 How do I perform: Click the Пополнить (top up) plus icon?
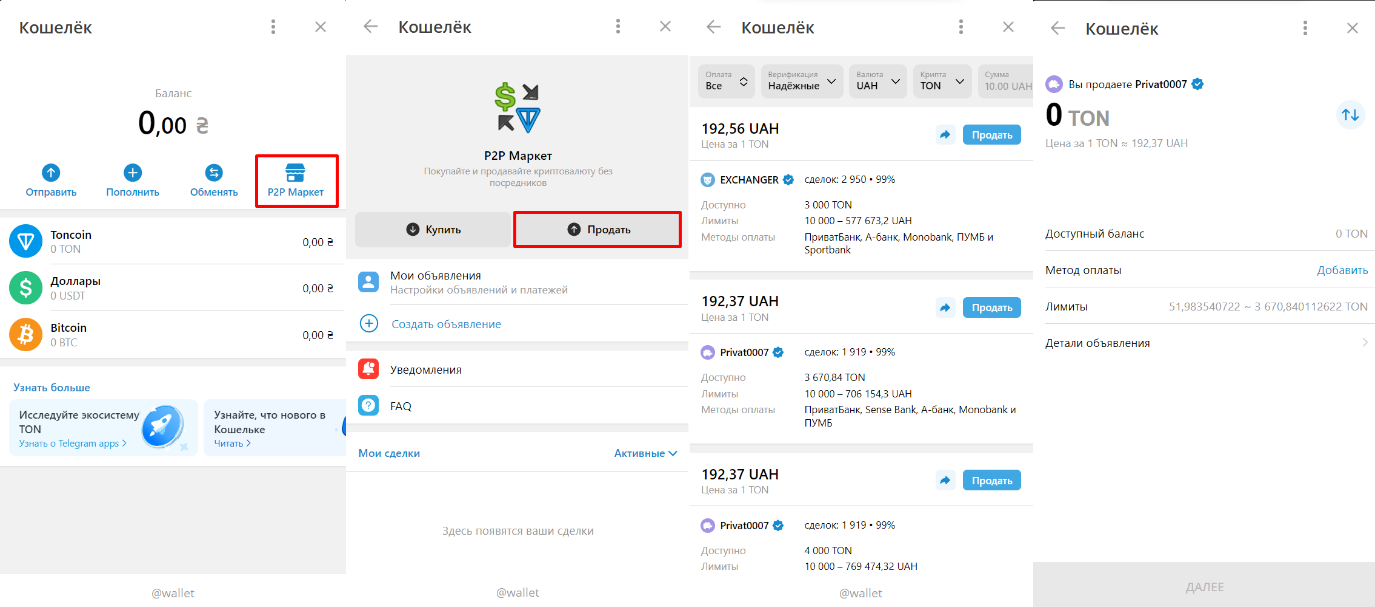pos(131,172)
